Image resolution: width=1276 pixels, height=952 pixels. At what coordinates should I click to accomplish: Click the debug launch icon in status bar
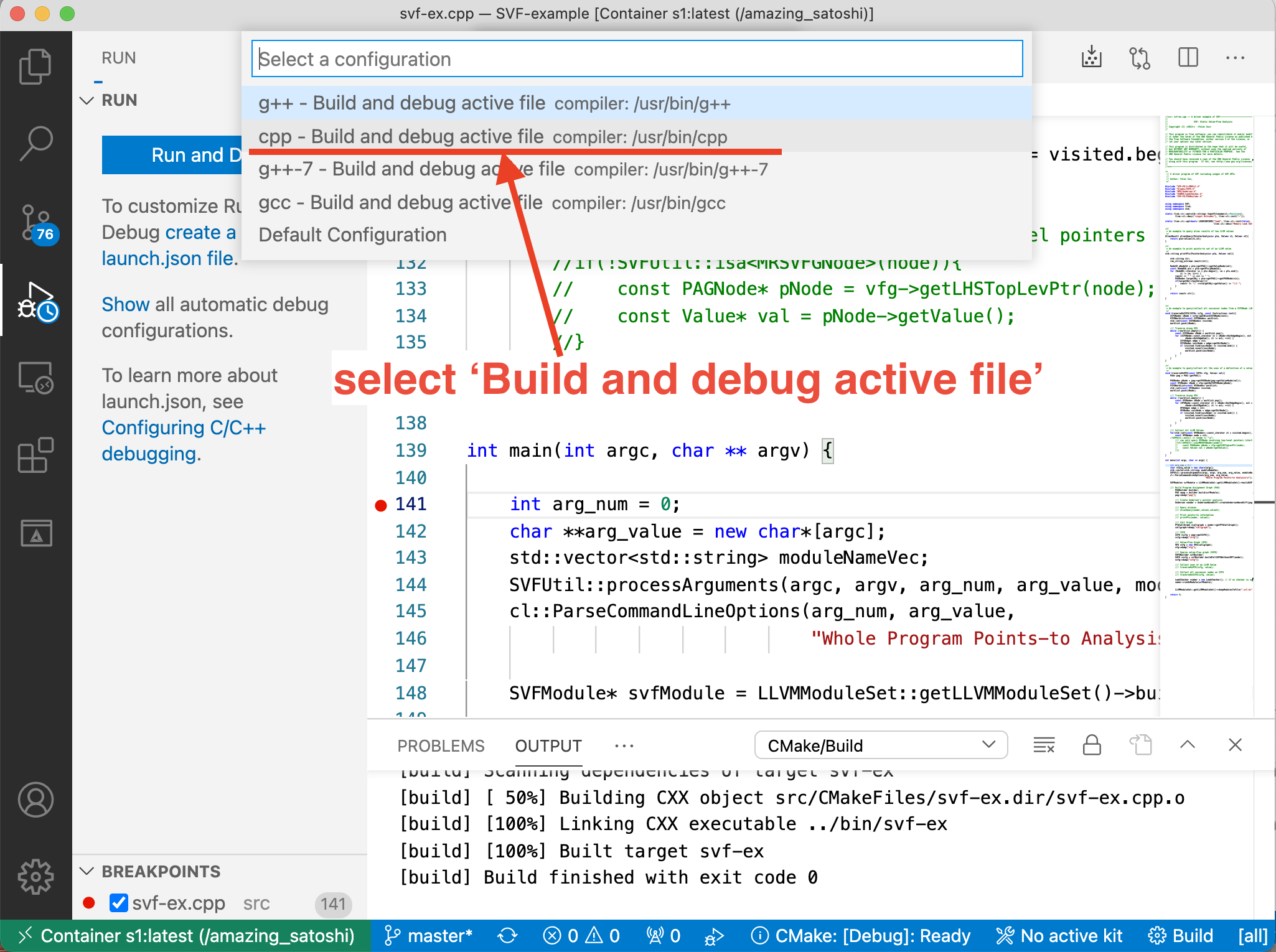(x=714, y=936)
